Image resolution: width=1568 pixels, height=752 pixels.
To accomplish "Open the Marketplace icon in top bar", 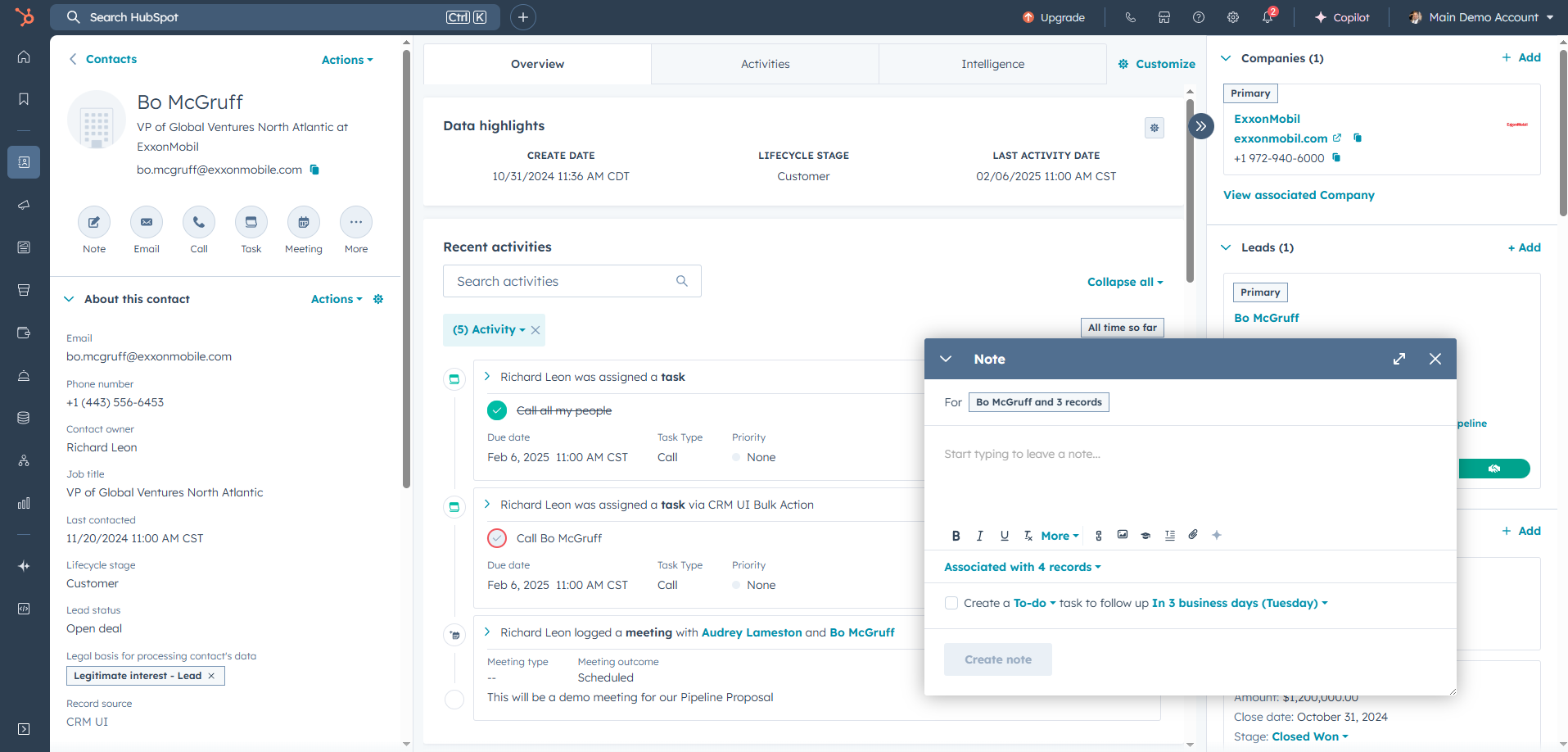I will (1164, 17).
